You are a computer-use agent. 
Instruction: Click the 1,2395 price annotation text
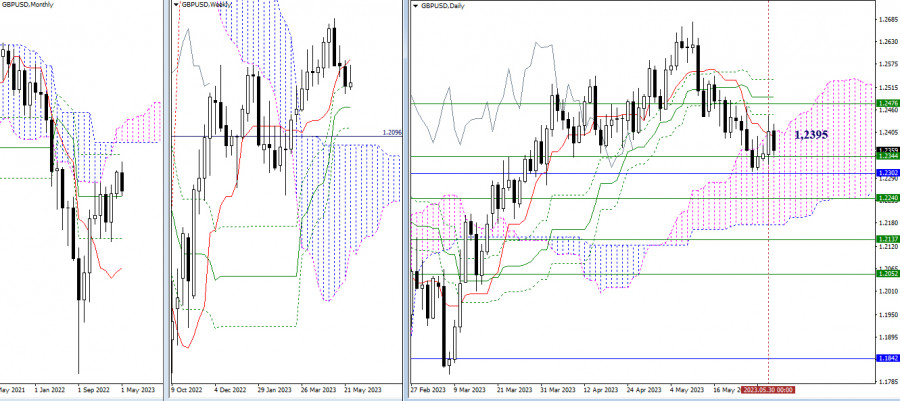tap(811, 134)
